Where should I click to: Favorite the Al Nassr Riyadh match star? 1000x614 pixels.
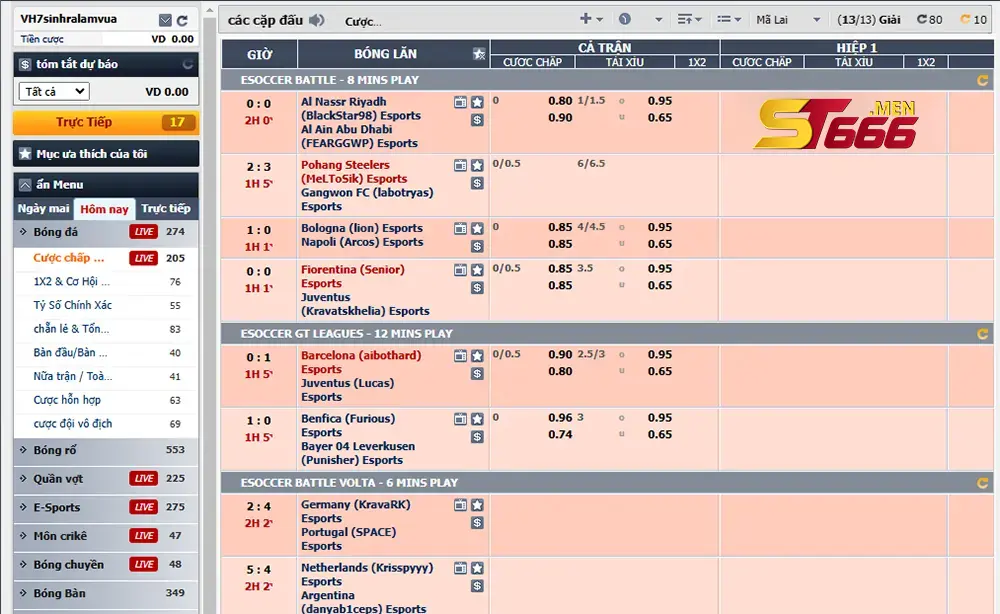[x=477, y=102]
